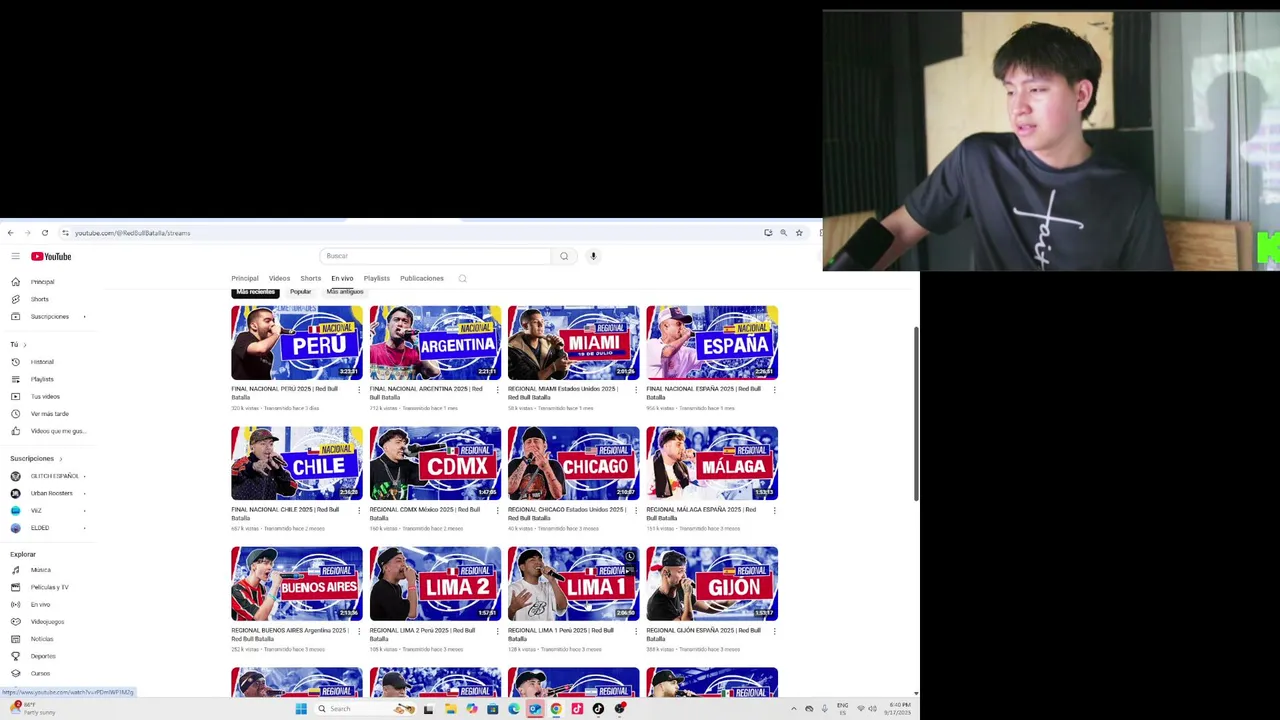Open options for REGIONAL BUENOS AIRES video
Viewport: 1280px width, 720px height.
359,631
